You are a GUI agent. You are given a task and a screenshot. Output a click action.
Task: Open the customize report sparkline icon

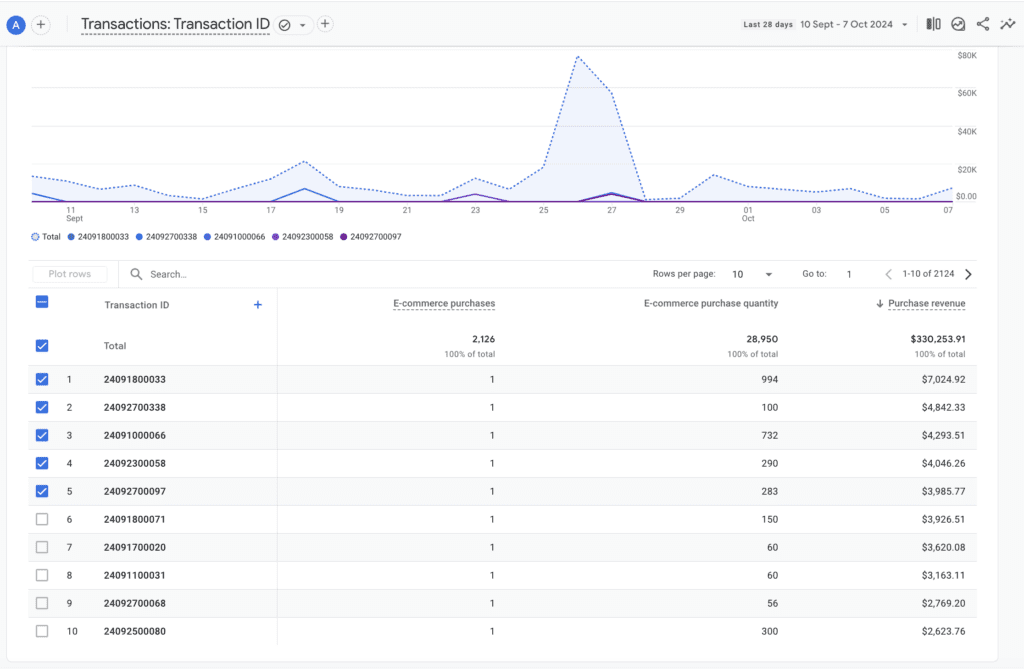point(1008,24)
